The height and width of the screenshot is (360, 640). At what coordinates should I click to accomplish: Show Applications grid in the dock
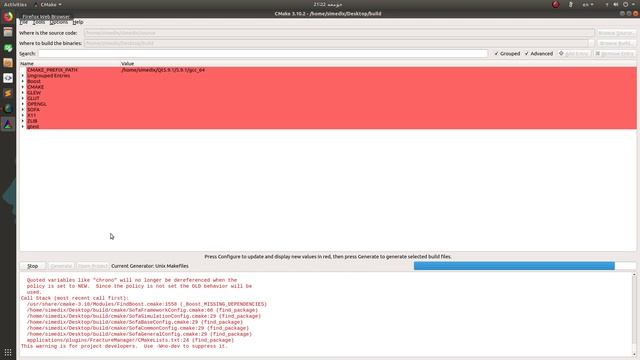point(8,352)
